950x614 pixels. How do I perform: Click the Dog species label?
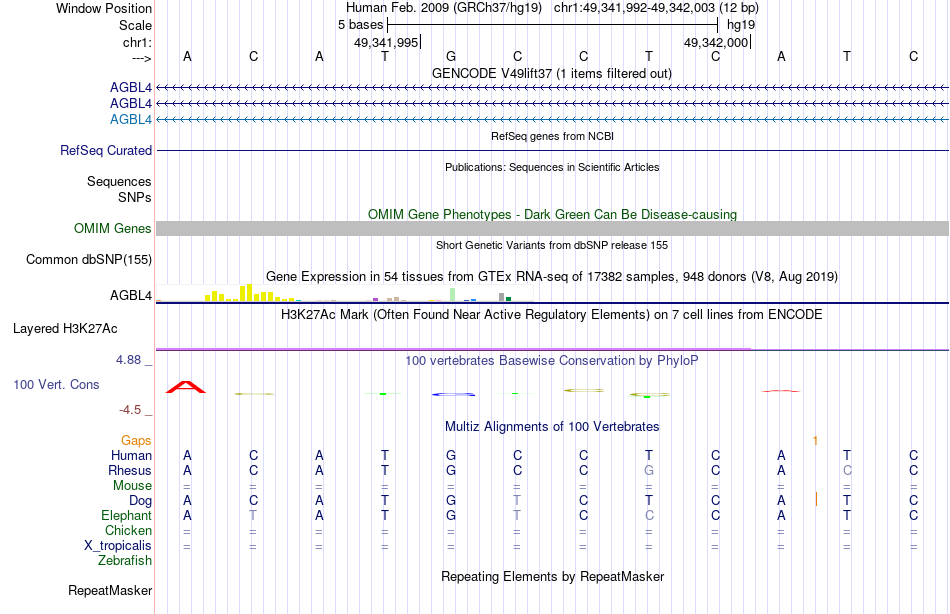141,501
